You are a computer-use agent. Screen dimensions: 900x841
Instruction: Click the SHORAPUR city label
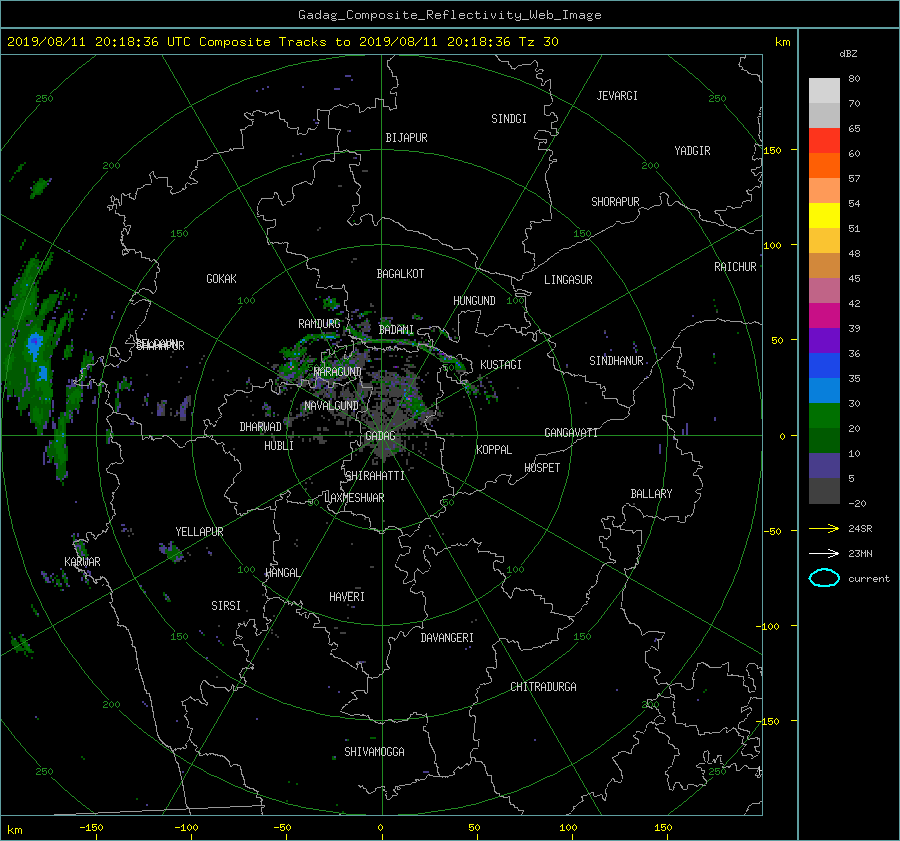615,202
